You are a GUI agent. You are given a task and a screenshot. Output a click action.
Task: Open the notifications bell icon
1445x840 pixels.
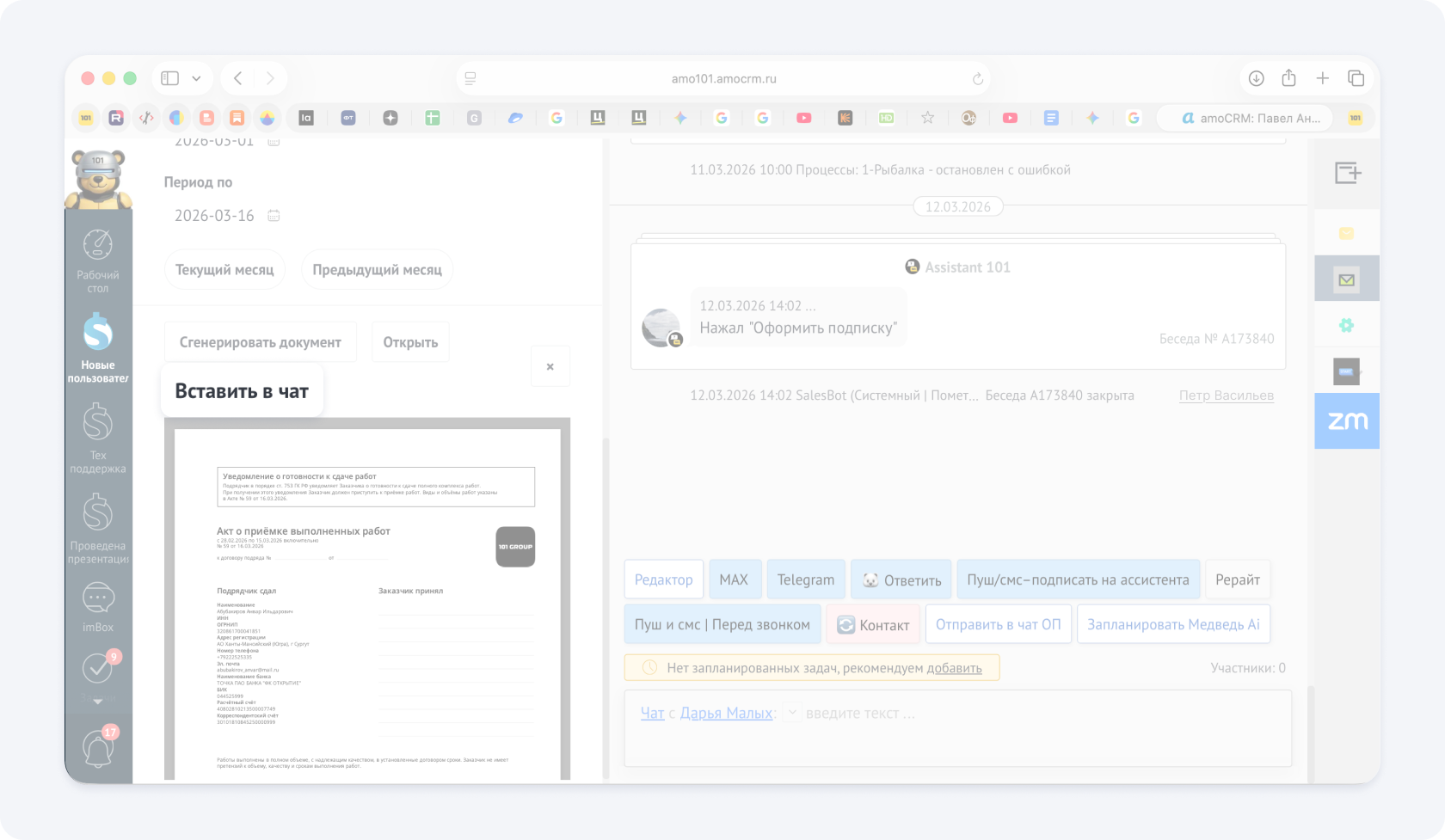[98, 749]
